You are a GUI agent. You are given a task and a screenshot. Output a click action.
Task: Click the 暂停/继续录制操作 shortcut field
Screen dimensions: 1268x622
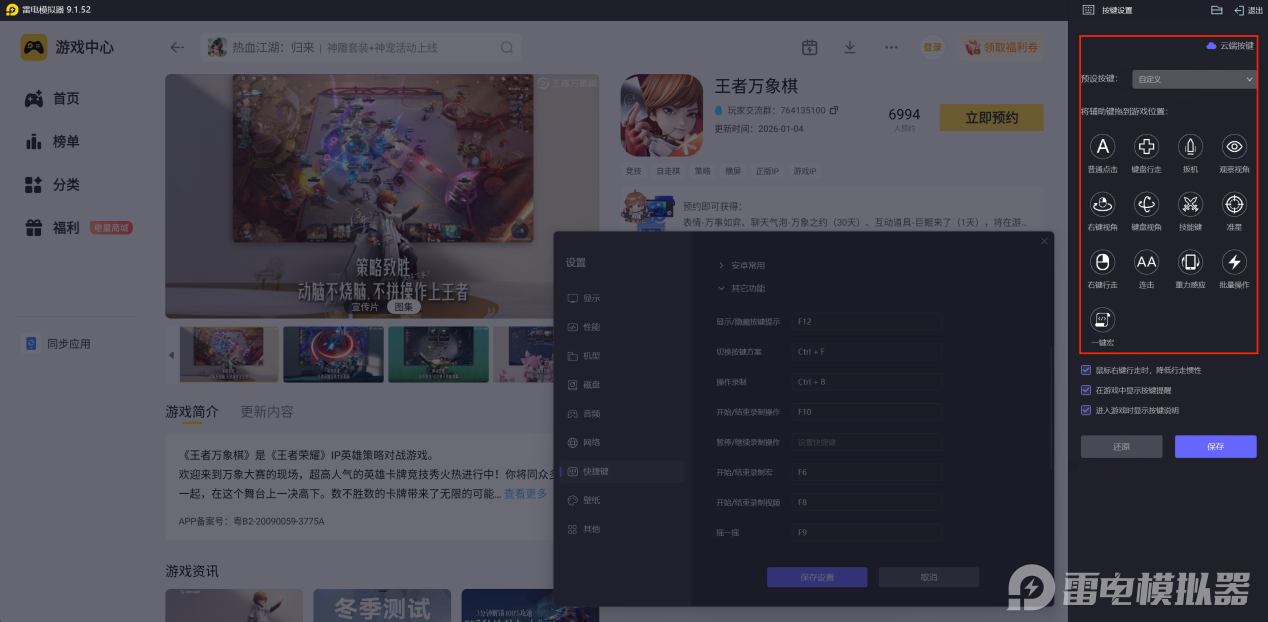pos(867,442)
